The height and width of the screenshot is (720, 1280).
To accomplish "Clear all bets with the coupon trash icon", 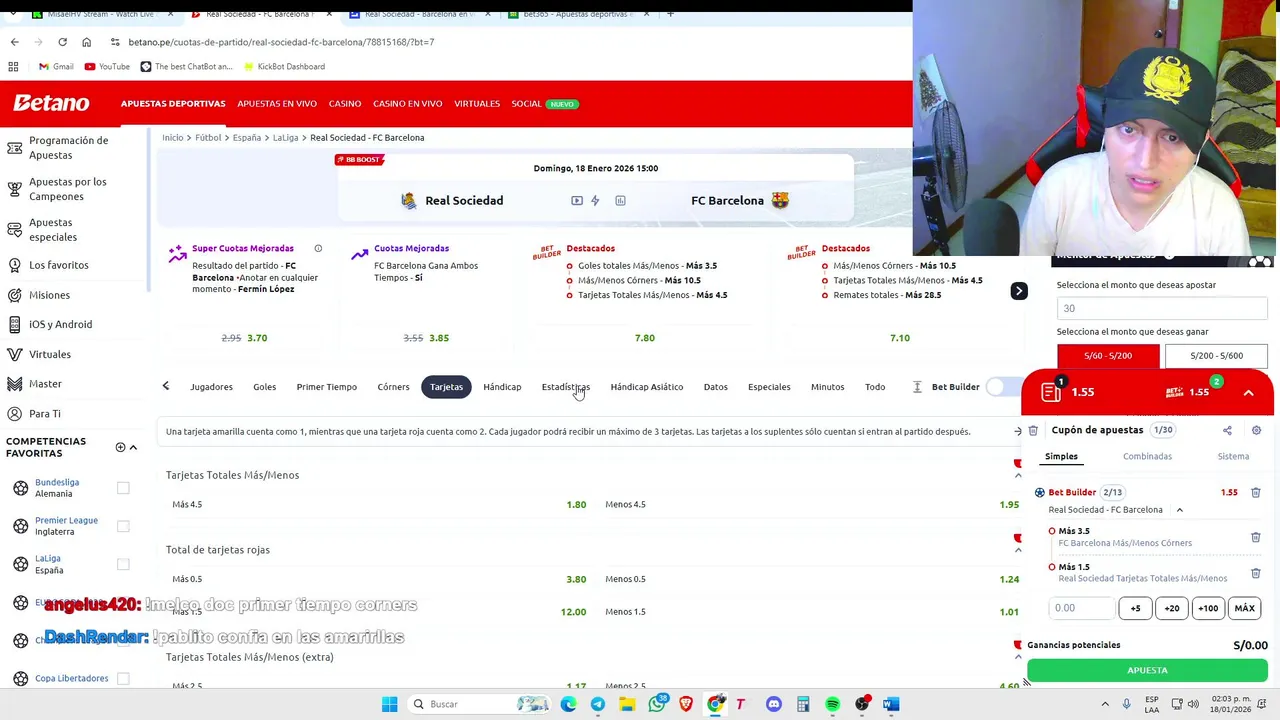I will pyautogui.click(x=1033, y=430).
